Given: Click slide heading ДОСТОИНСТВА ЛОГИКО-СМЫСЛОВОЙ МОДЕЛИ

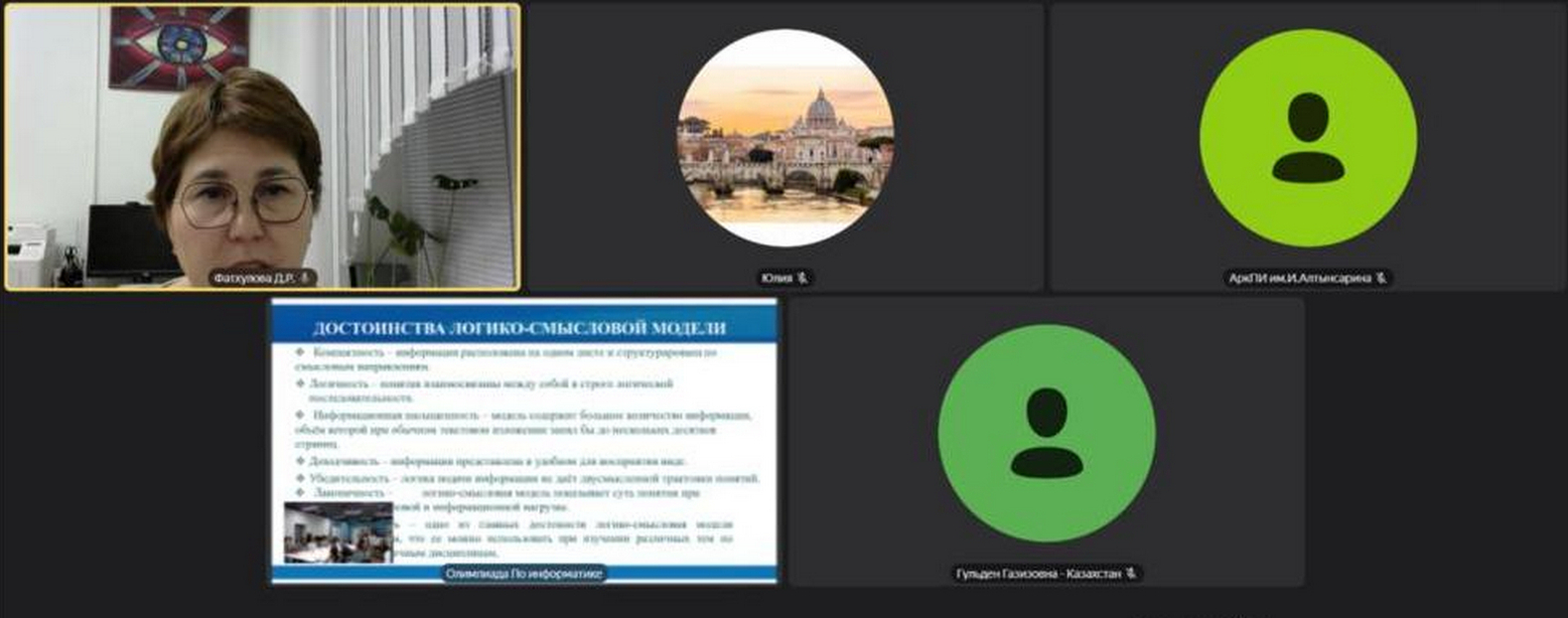Looking at the screenshot, I should point(518,328).
